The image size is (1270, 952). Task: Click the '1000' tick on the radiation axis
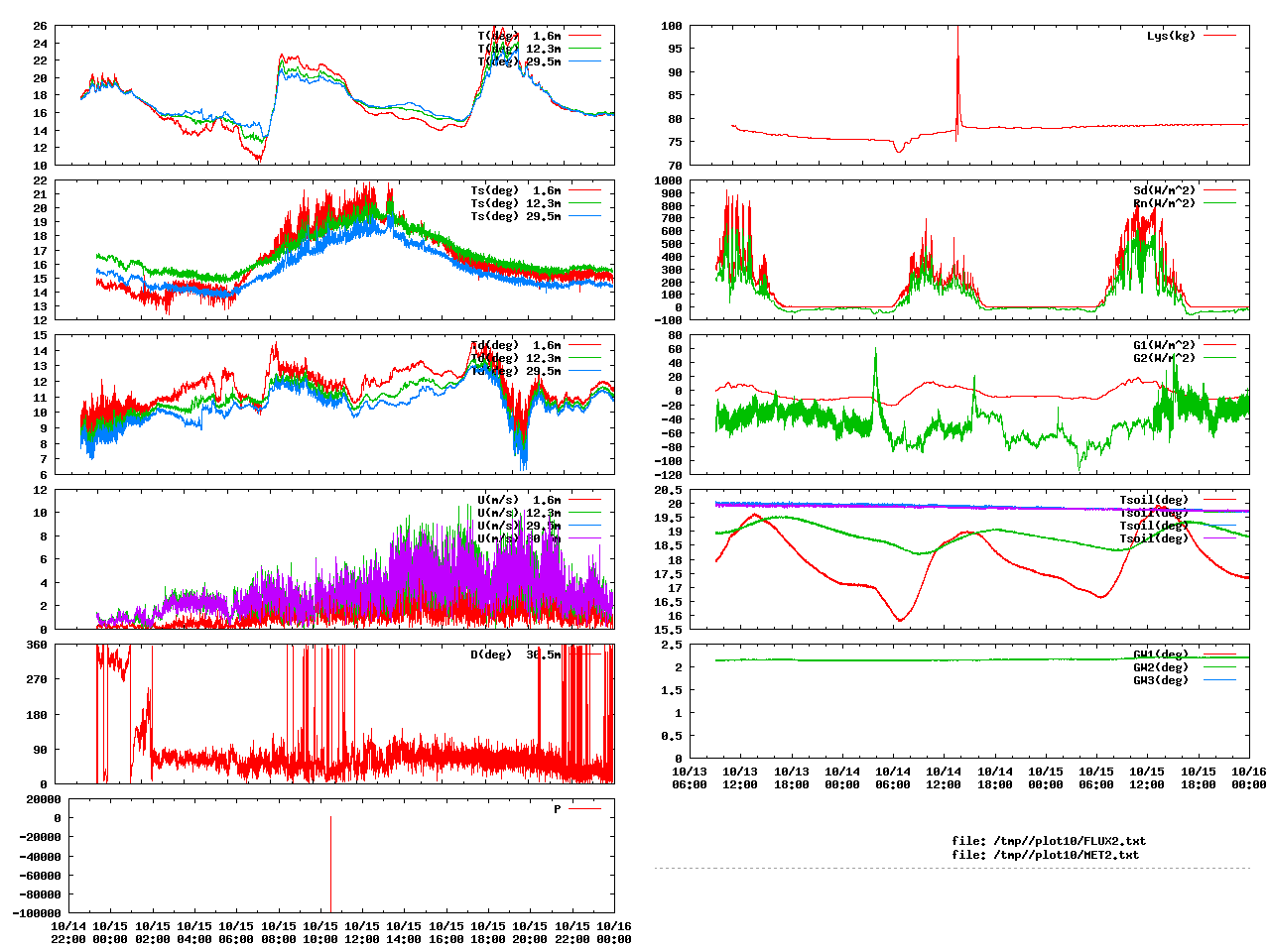coord(668,180)
